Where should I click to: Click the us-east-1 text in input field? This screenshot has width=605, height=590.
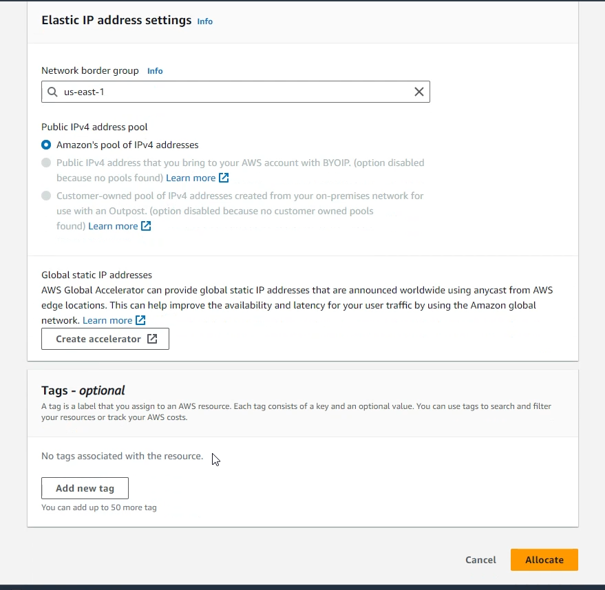[84, 92]
